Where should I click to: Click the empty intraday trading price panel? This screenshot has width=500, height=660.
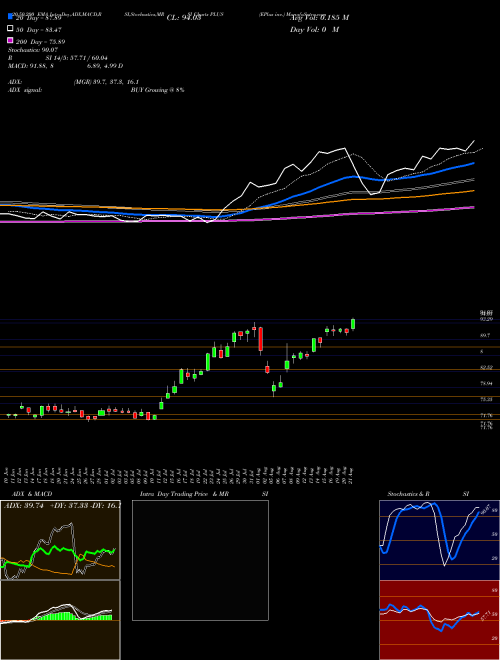200,560
